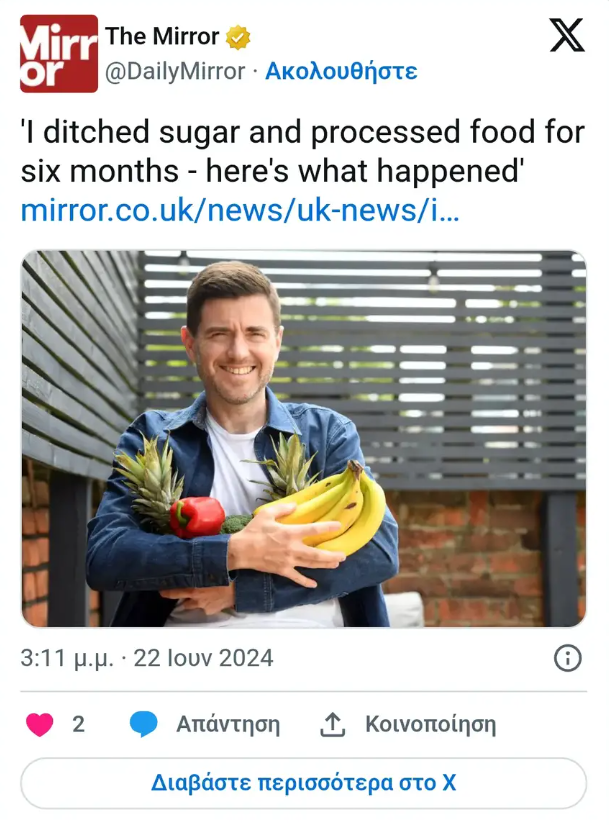Open the mirror.co.uk article link
609x825 pixels.
click(x=240, y=211)
